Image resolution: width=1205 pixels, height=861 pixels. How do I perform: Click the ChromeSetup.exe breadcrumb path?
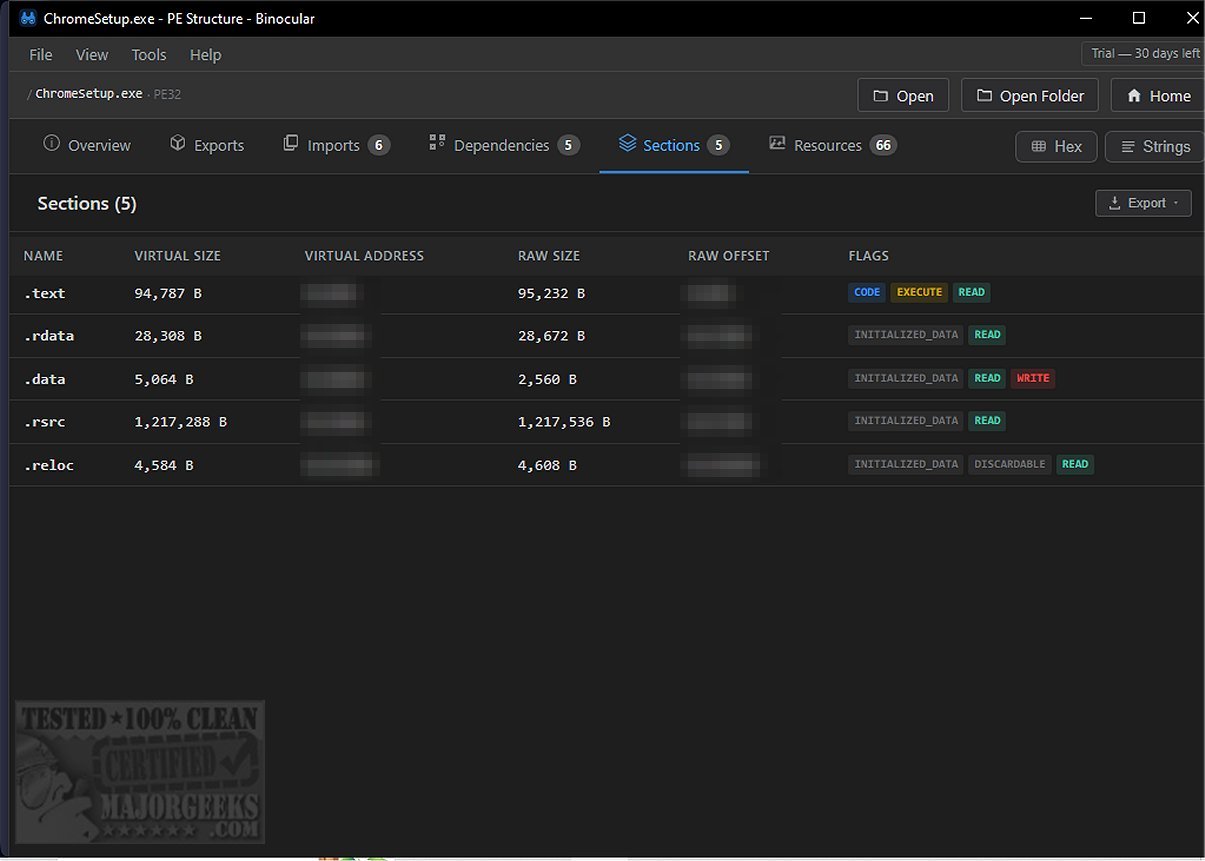click(89, 94)
